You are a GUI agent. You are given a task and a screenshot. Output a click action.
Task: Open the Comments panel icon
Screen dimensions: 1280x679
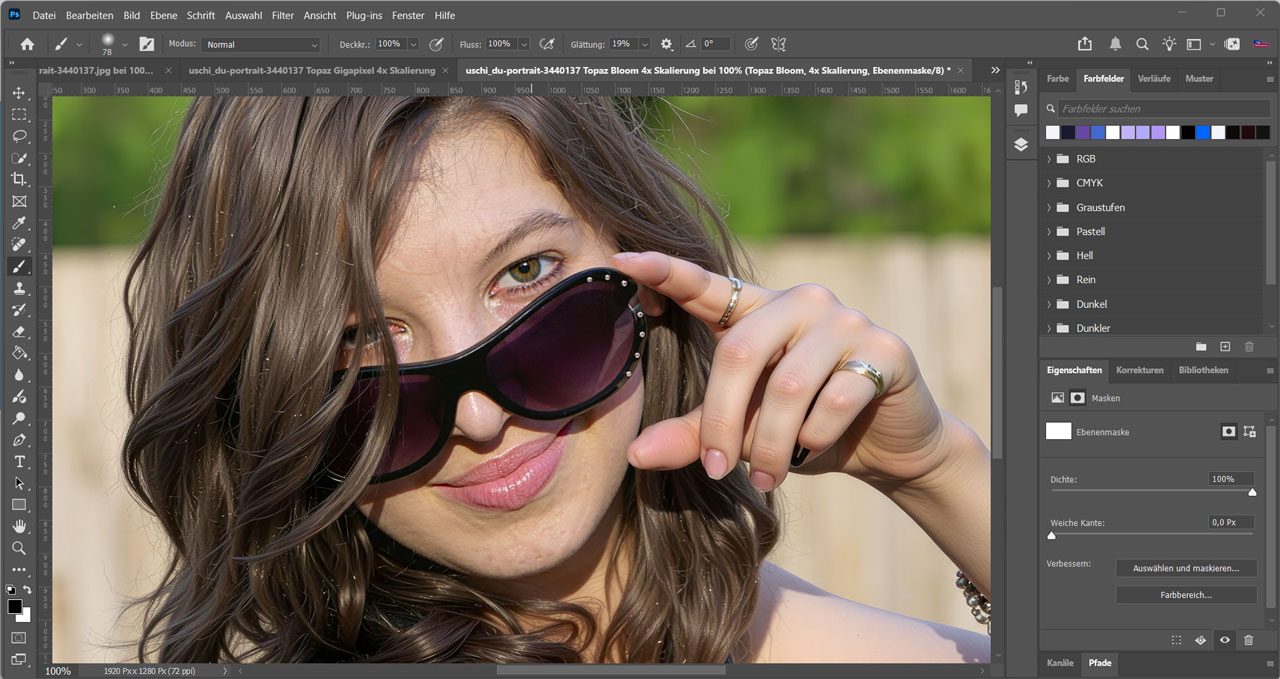(x=1021, y=111)
